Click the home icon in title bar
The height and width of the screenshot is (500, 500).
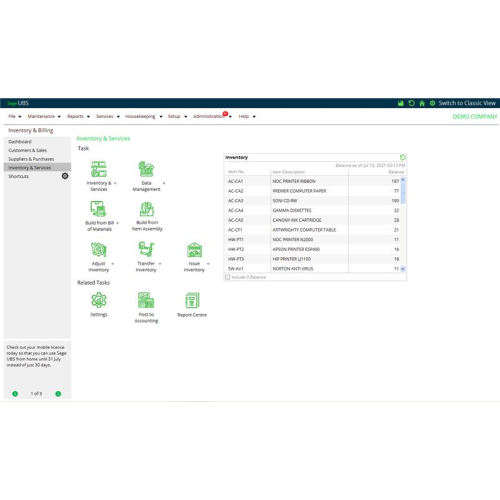422,103
